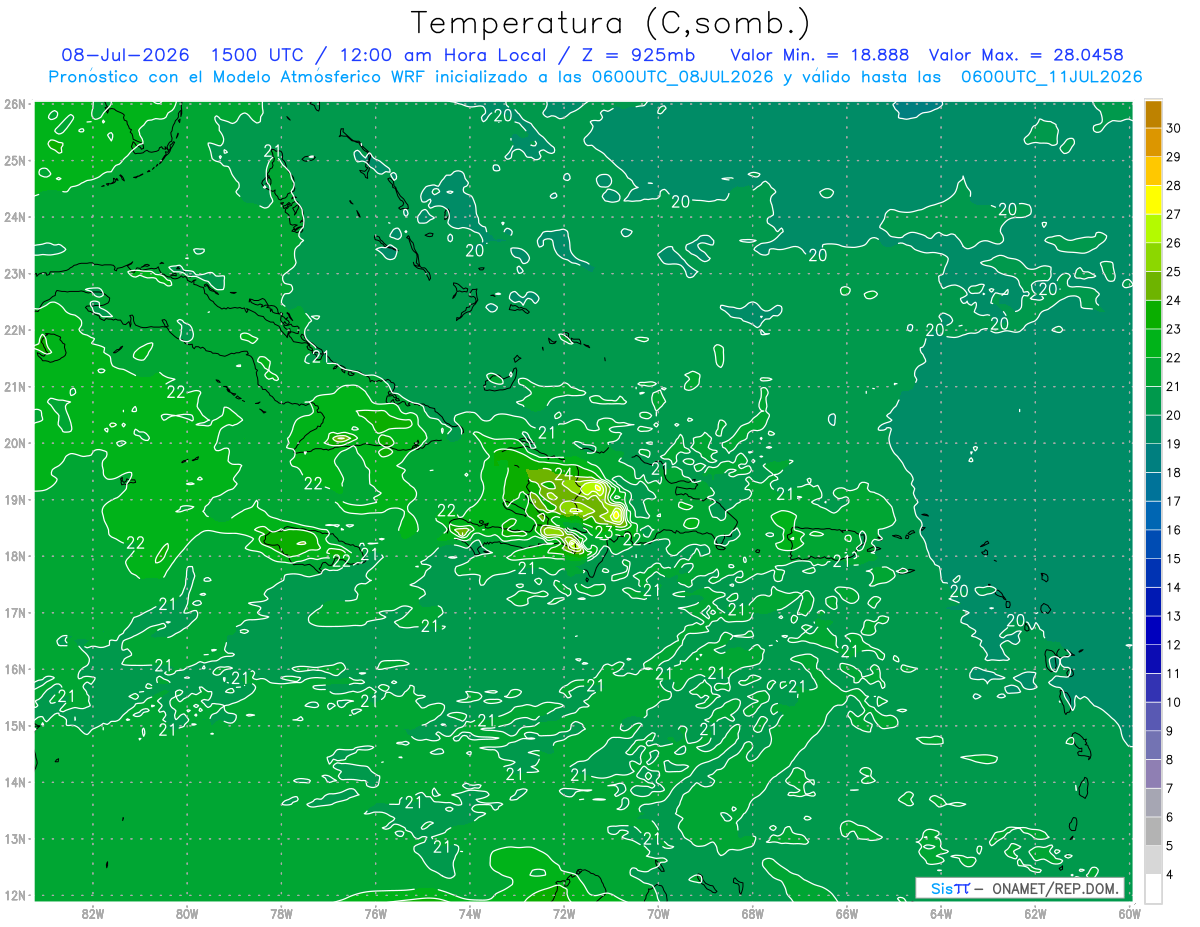1200x927 pixels.
Task: Click the legend value label '27'
Action: (x=1173, y=214)
